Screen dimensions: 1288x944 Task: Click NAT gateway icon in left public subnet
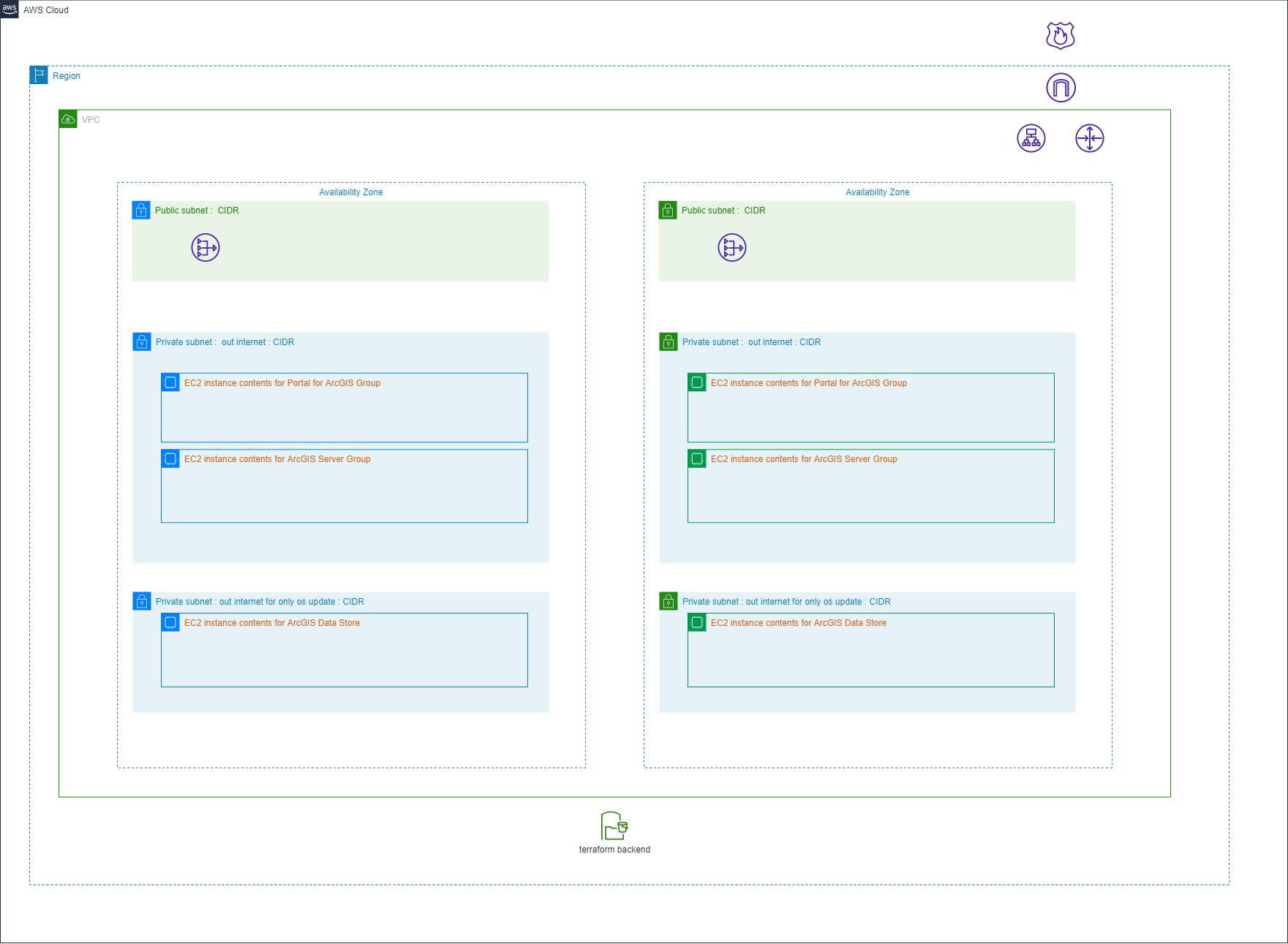(206, 248)
